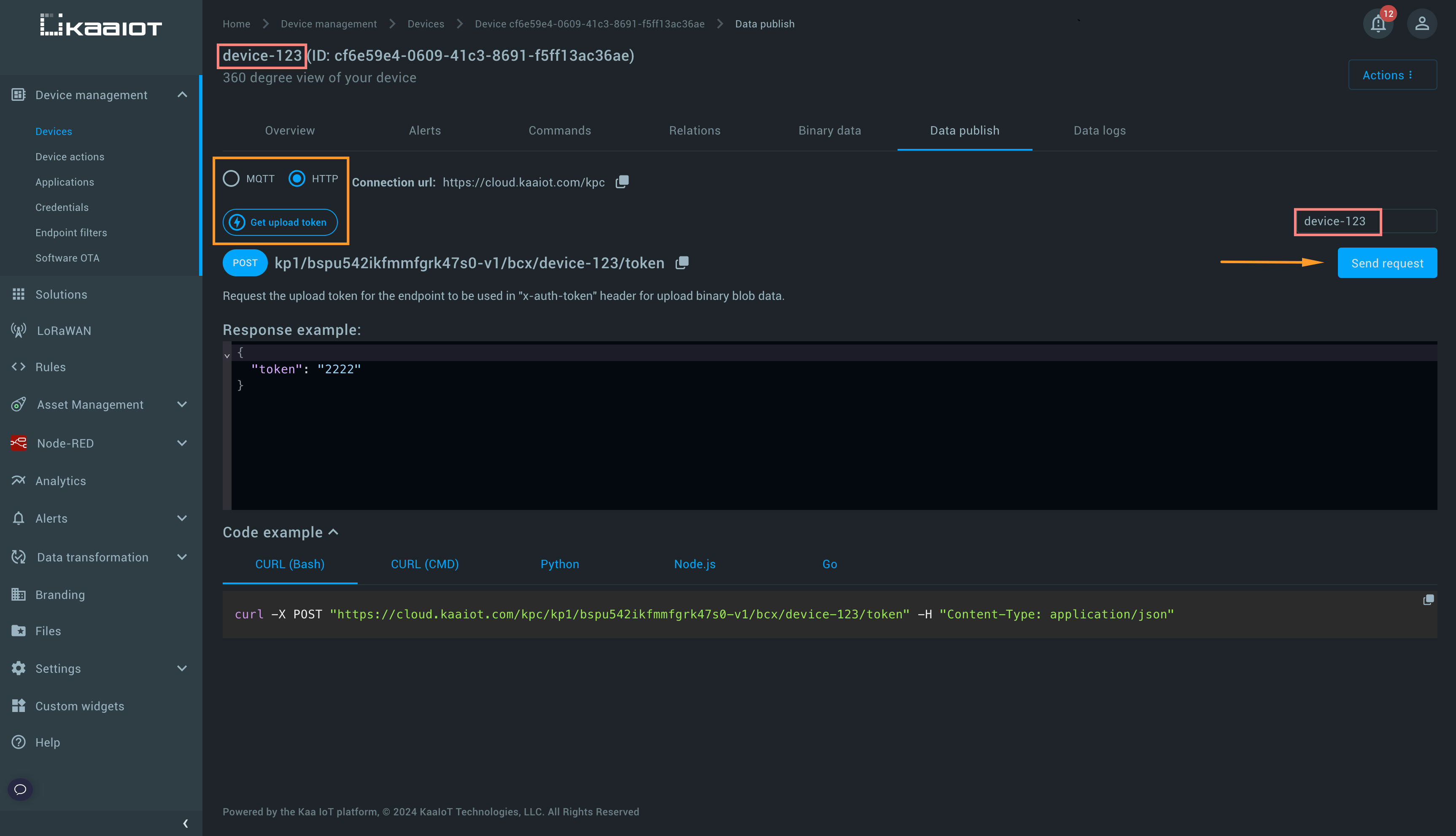
Task: Collapse the Code example section
Action: click(334, 532)
